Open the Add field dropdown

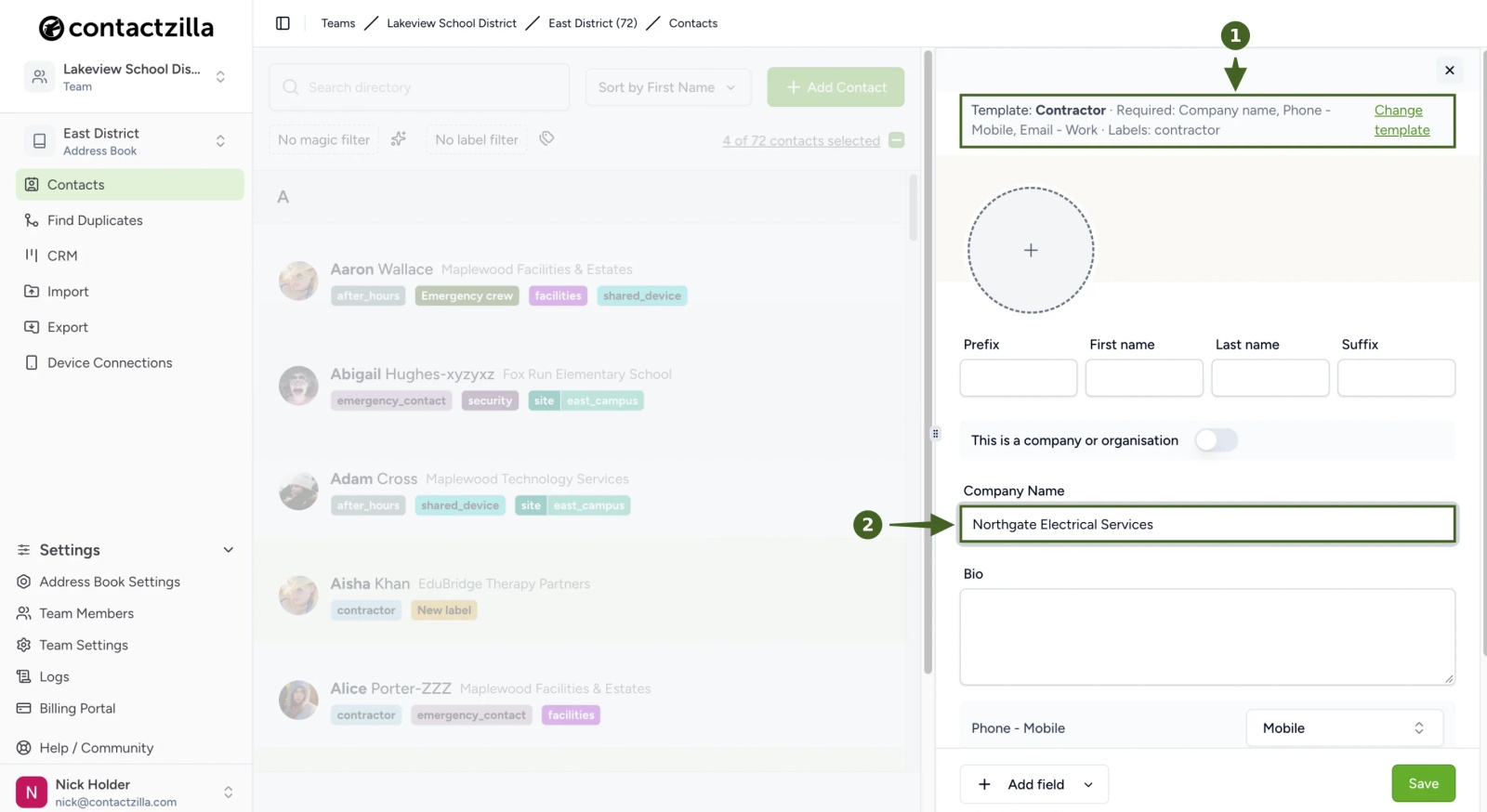(1034, 784)
